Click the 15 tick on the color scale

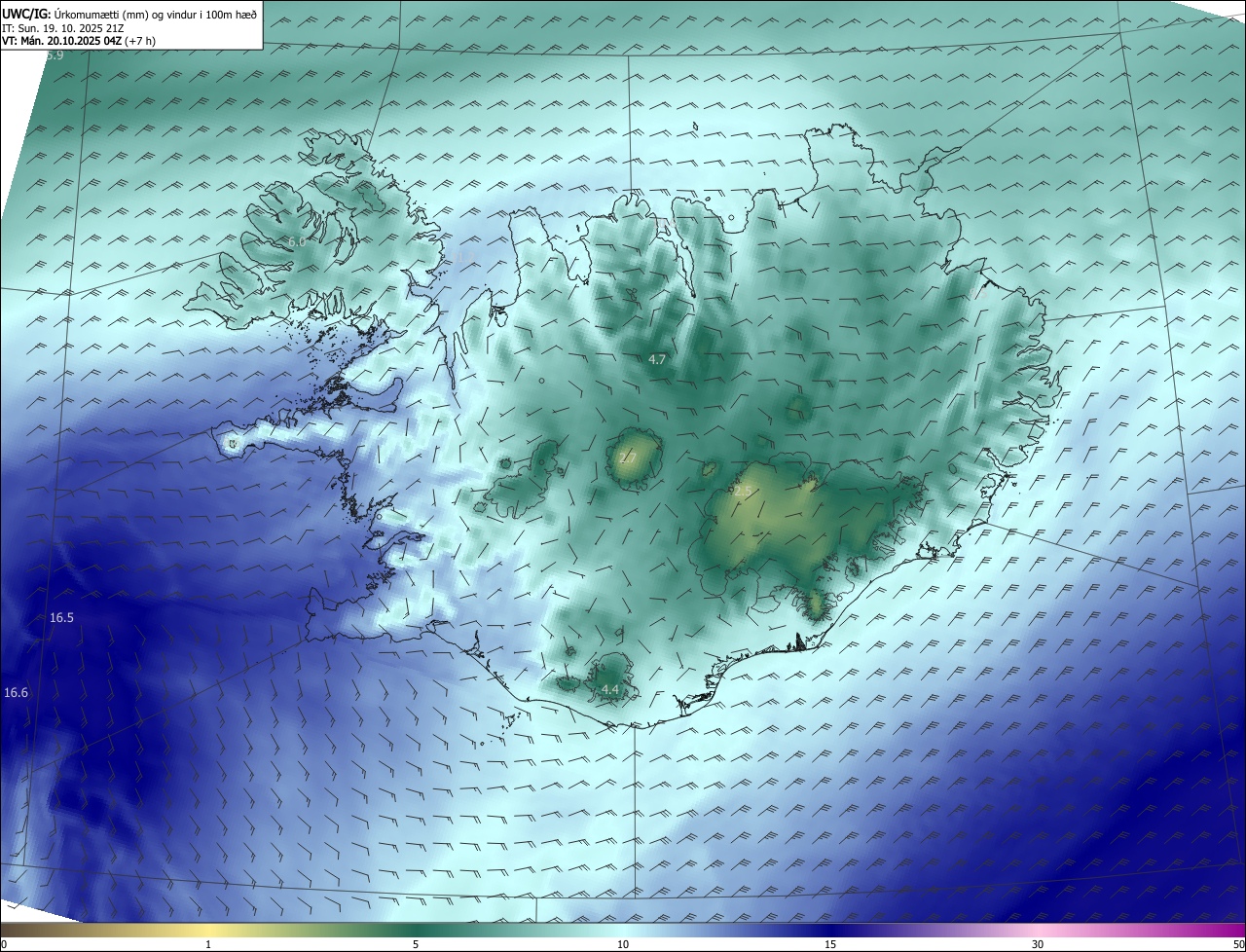830,944
